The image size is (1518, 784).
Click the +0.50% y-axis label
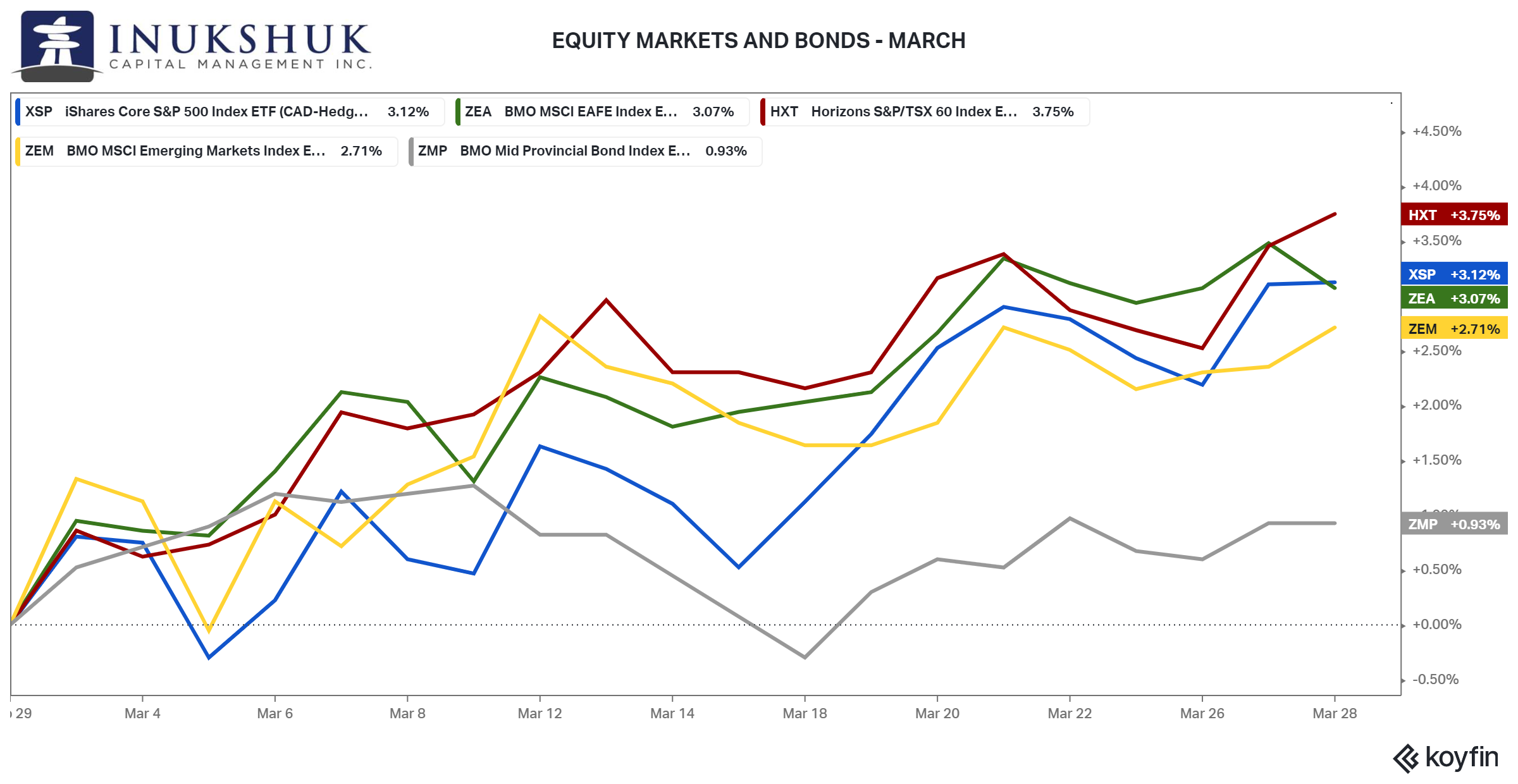tap(1437, 569)
